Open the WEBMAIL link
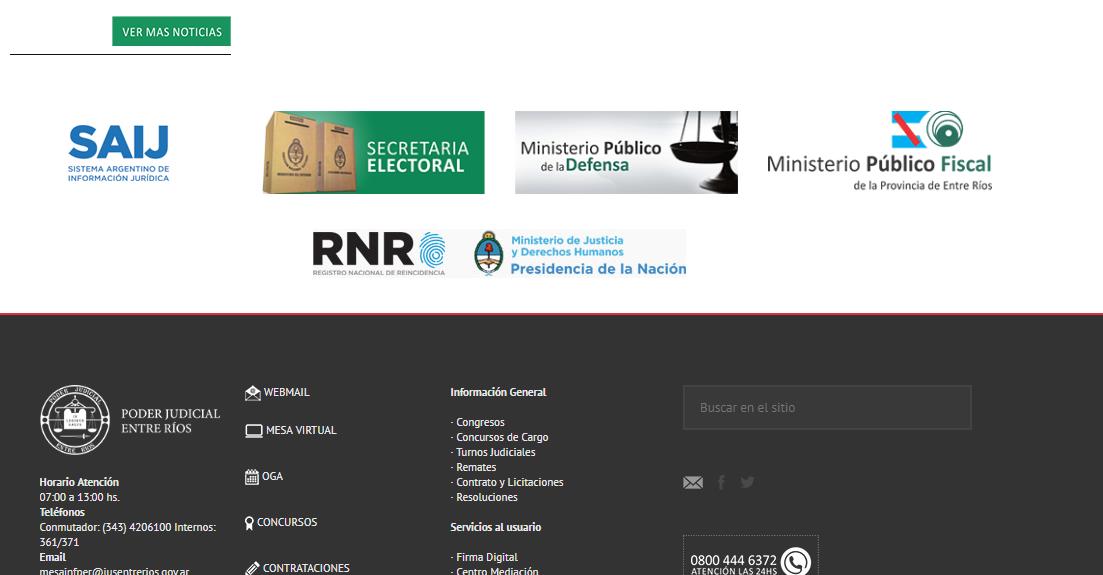 pyautogui.click(x=286, y=392)
